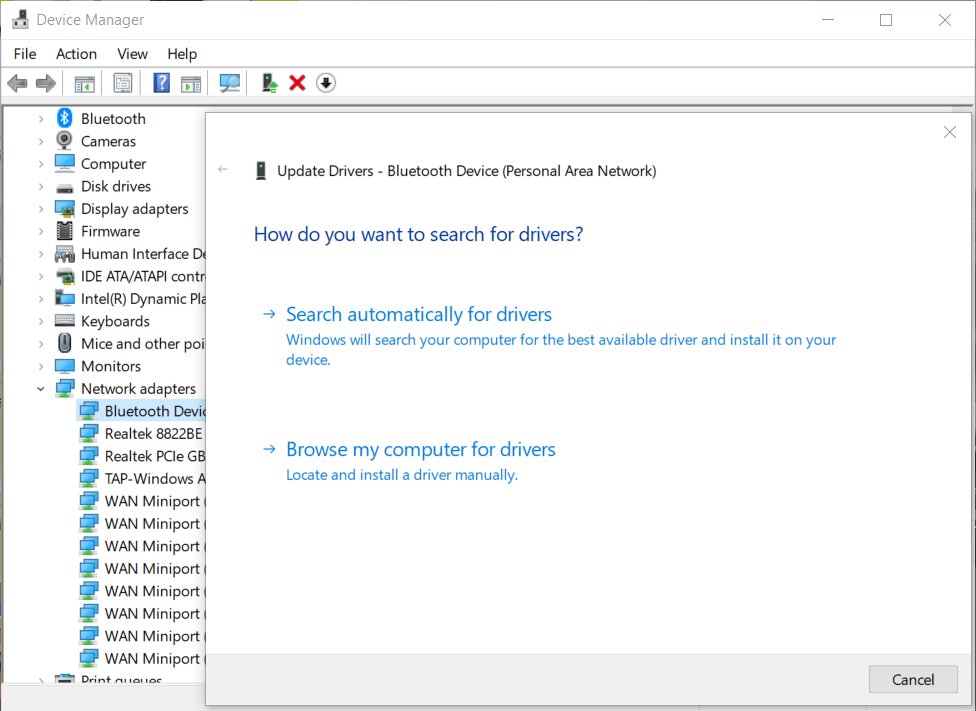Toggle the console tree with the Show/Hide icon
The height and width of the screenshot is (711, 976).
(84, 82)
